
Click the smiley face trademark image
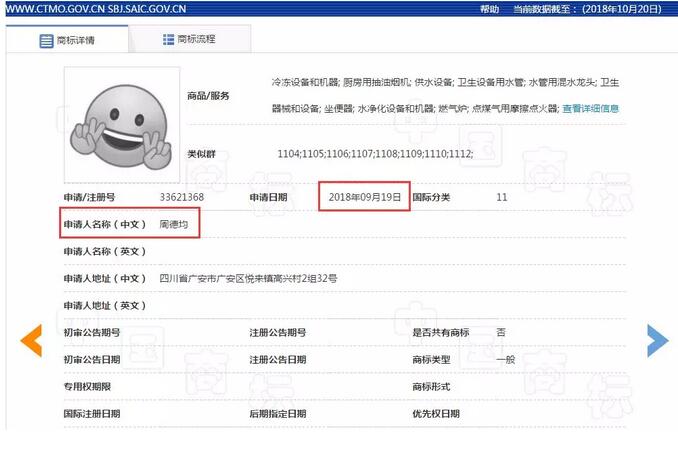[122, 125]
